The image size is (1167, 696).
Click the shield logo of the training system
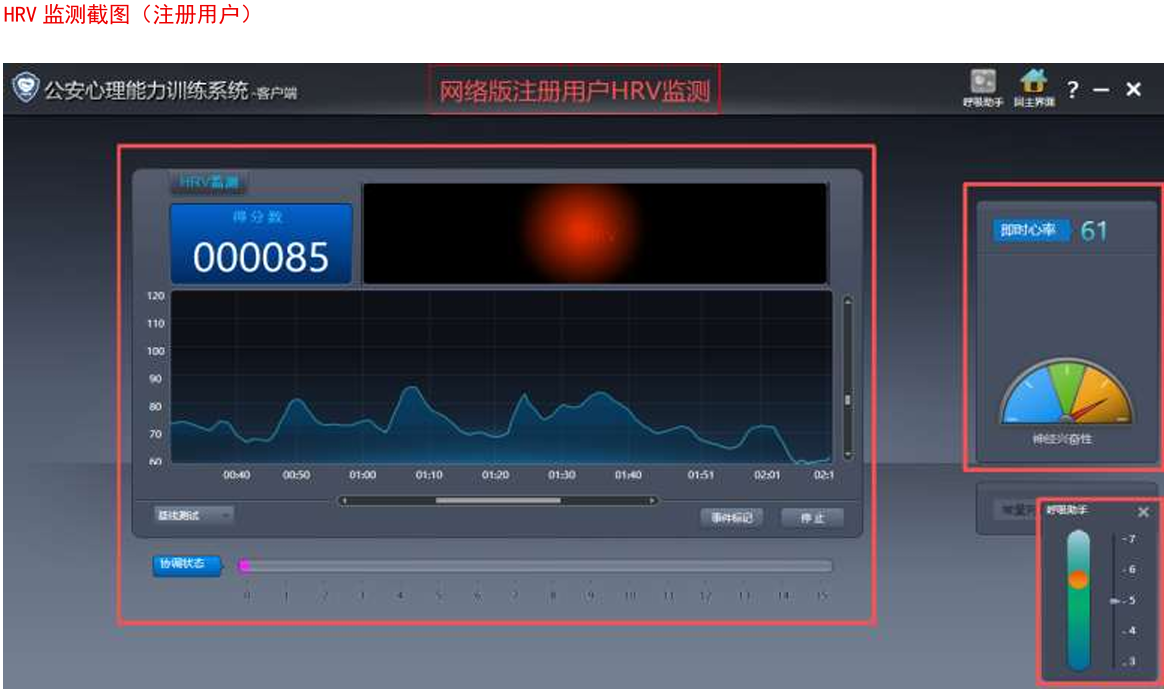pos(25,88)
